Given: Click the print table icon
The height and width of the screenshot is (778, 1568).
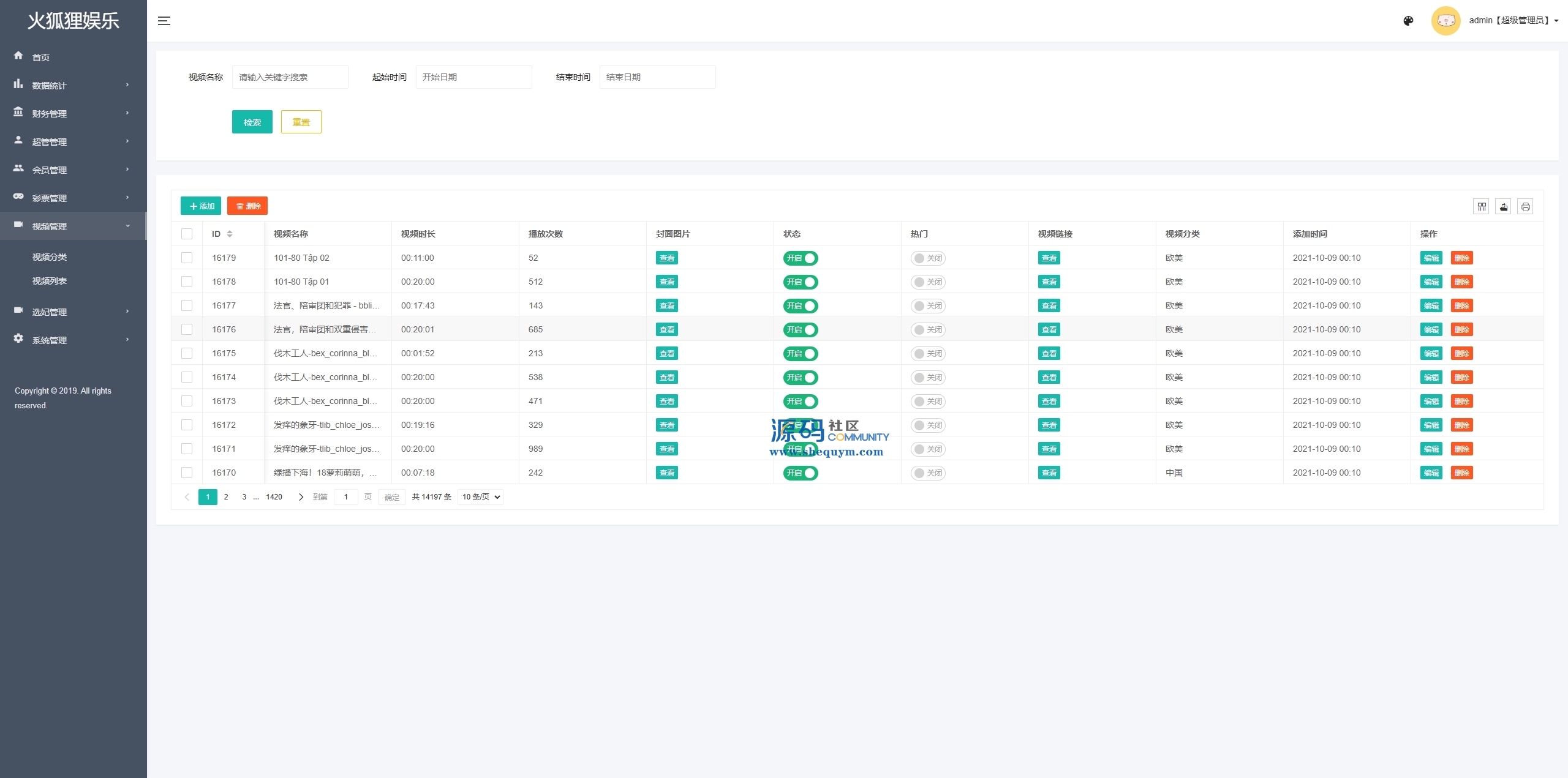Looking at the screenshot, I should point(1525,207).
